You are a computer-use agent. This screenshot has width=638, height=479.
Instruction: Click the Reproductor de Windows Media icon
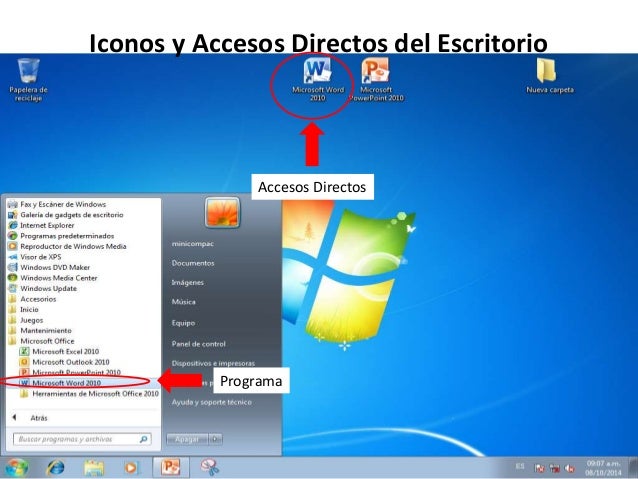click(13, 247)
